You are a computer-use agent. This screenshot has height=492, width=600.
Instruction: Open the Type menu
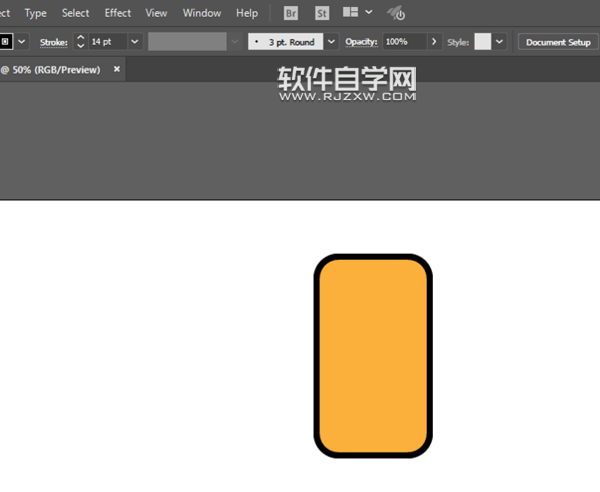pyautogui.click(x=35, y=13)
